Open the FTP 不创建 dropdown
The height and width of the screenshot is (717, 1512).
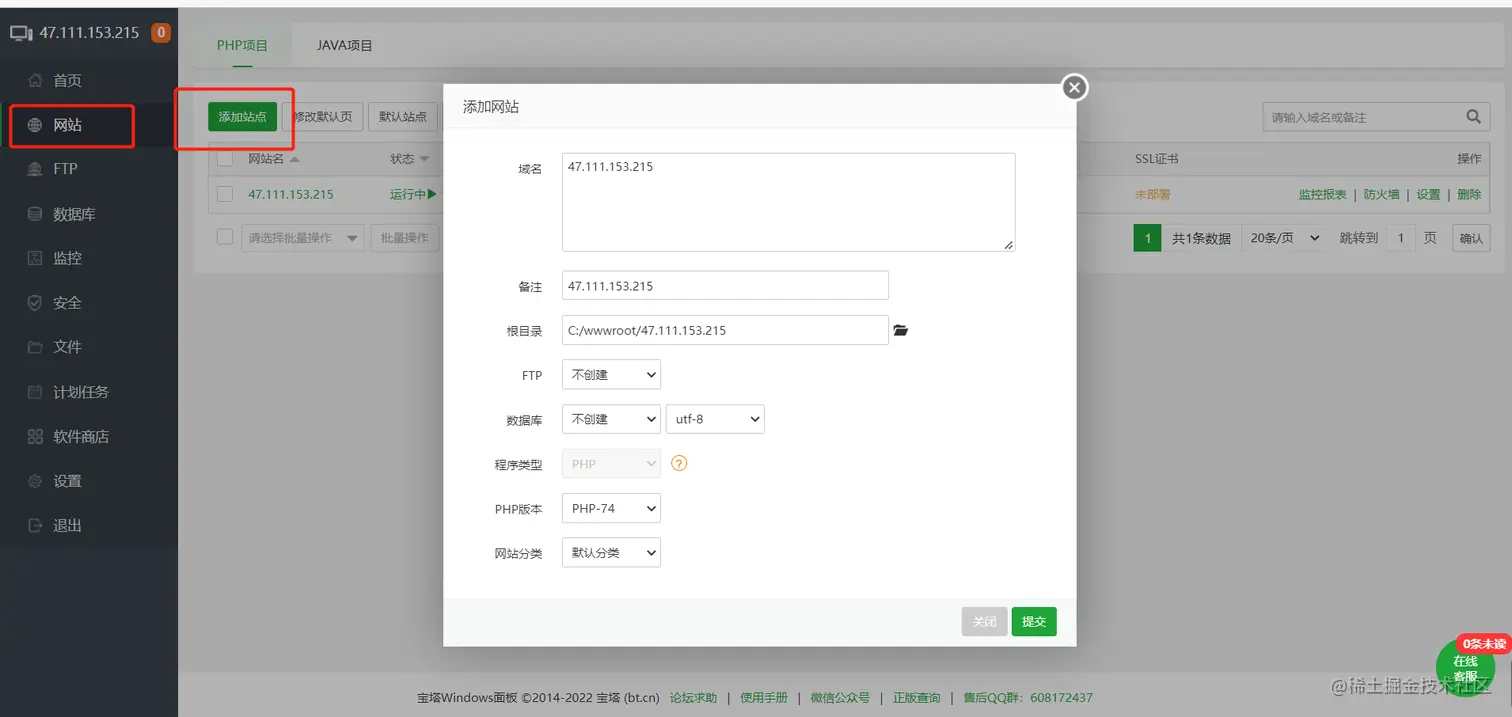click(611, 375)
